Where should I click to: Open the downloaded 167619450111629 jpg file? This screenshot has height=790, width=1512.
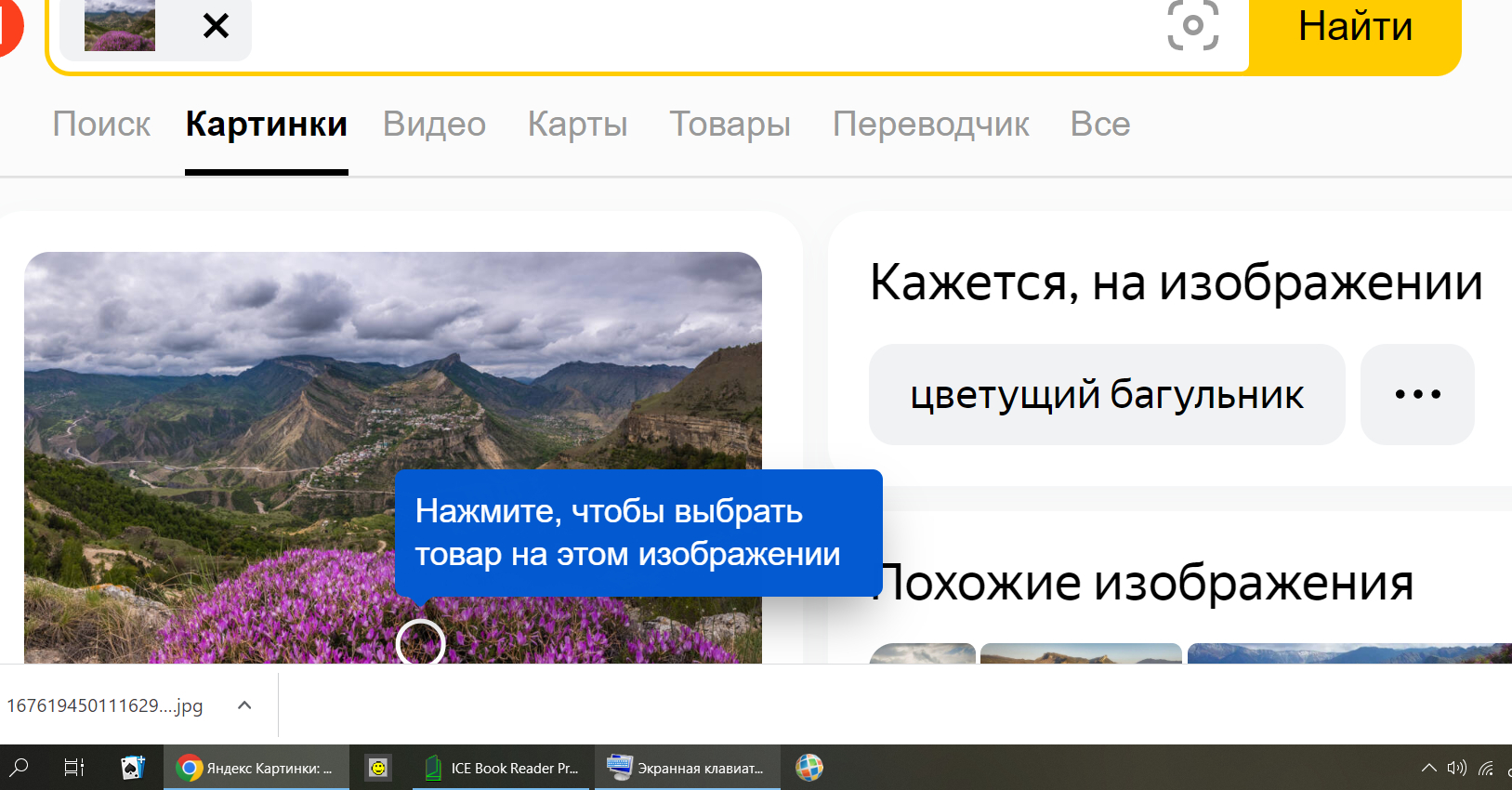click(105, 705)
